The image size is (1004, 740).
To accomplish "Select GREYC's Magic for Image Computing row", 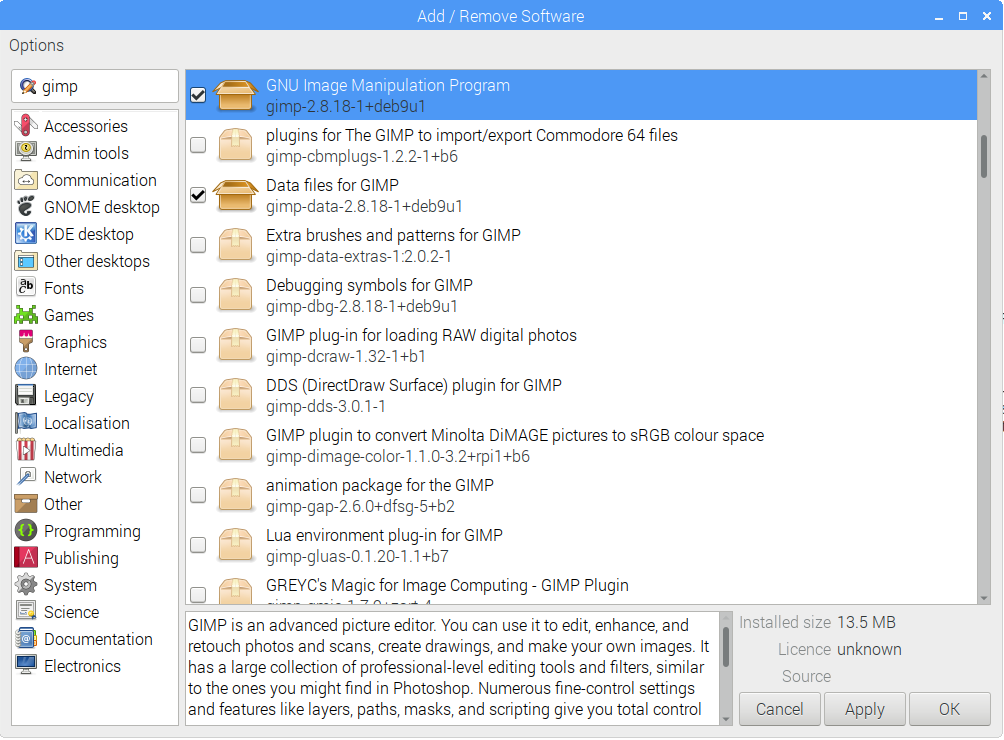I will (x=581, y=590).
